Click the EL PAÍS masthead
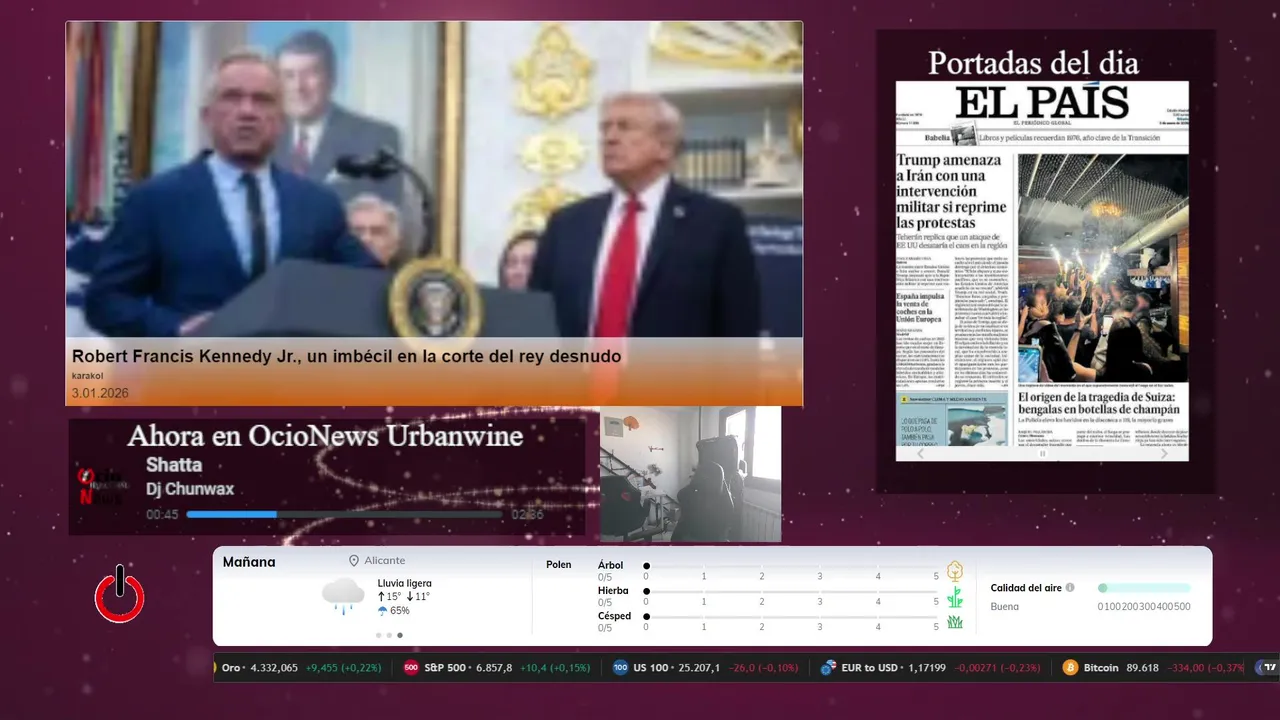Image resolution: width=1280 pixels, height=720 pixels. tap(1042, 103)
